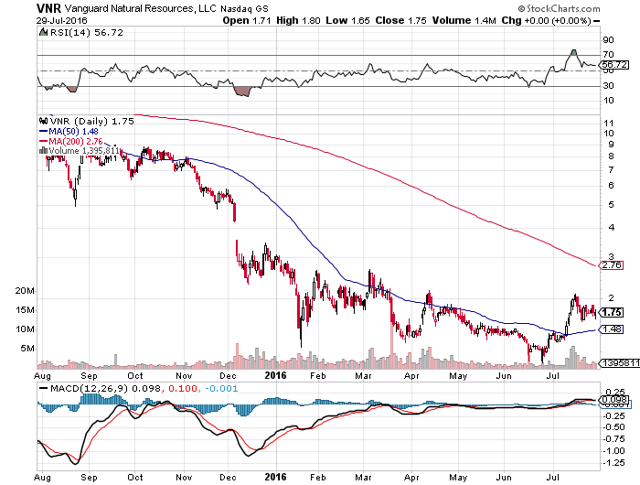Click the candlestick icon beside VNR (Daily)

coord(43,121)
